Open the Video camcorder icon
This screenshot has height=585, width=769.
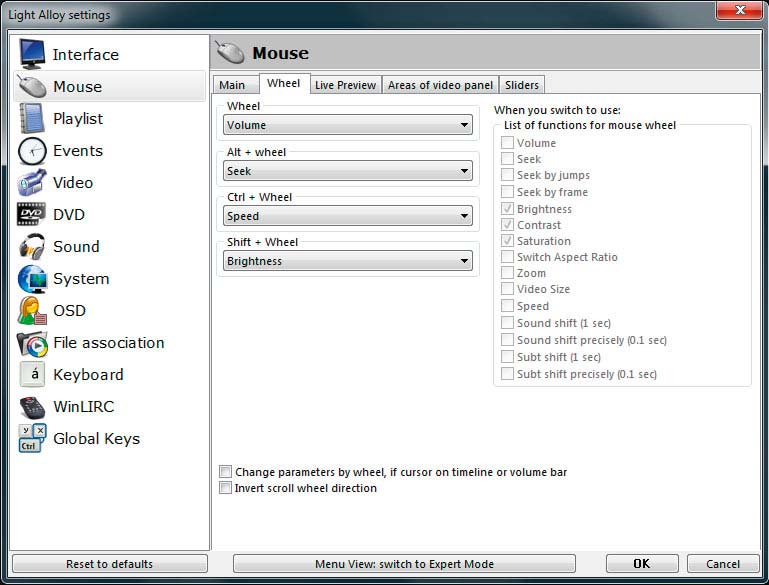click(x=32, y=182)
